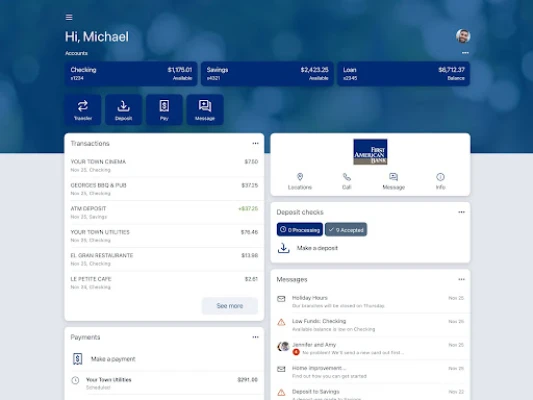533x400 pixels.
Task: Select the Checking account tile
Action: (x=131, y=74)
